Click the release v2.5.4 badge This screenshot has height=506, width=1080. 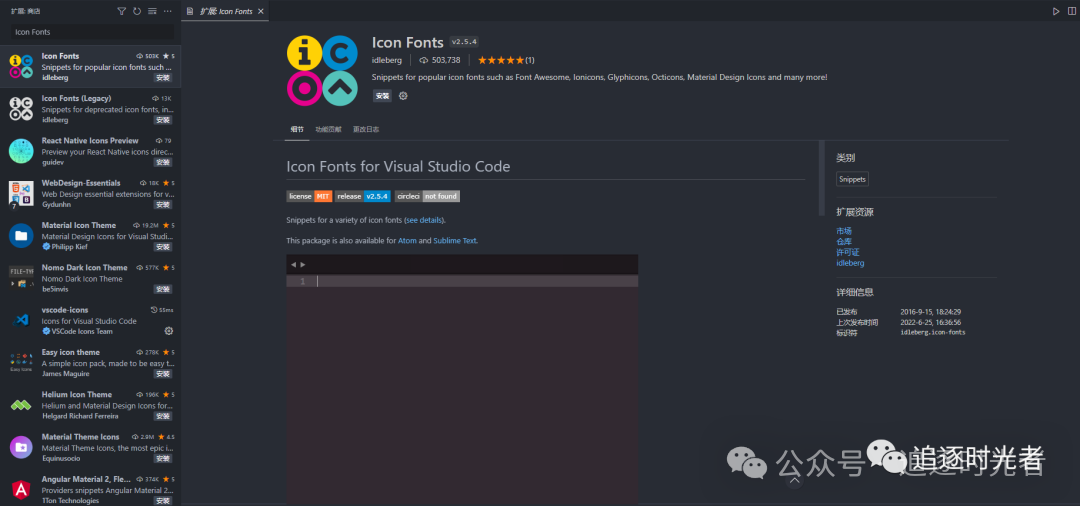pyautogui.click(x=363, y=196)
